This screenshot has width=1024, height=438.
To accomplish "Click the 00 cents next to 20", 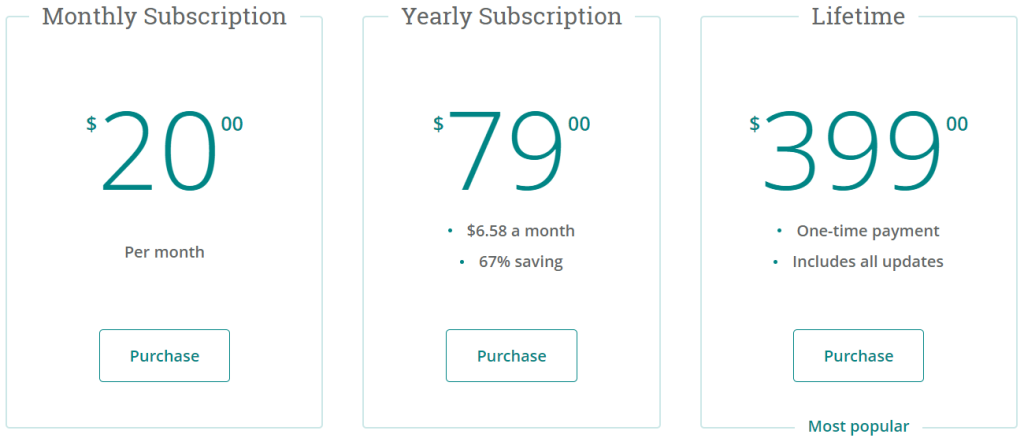I will click(x=232, y=123).
